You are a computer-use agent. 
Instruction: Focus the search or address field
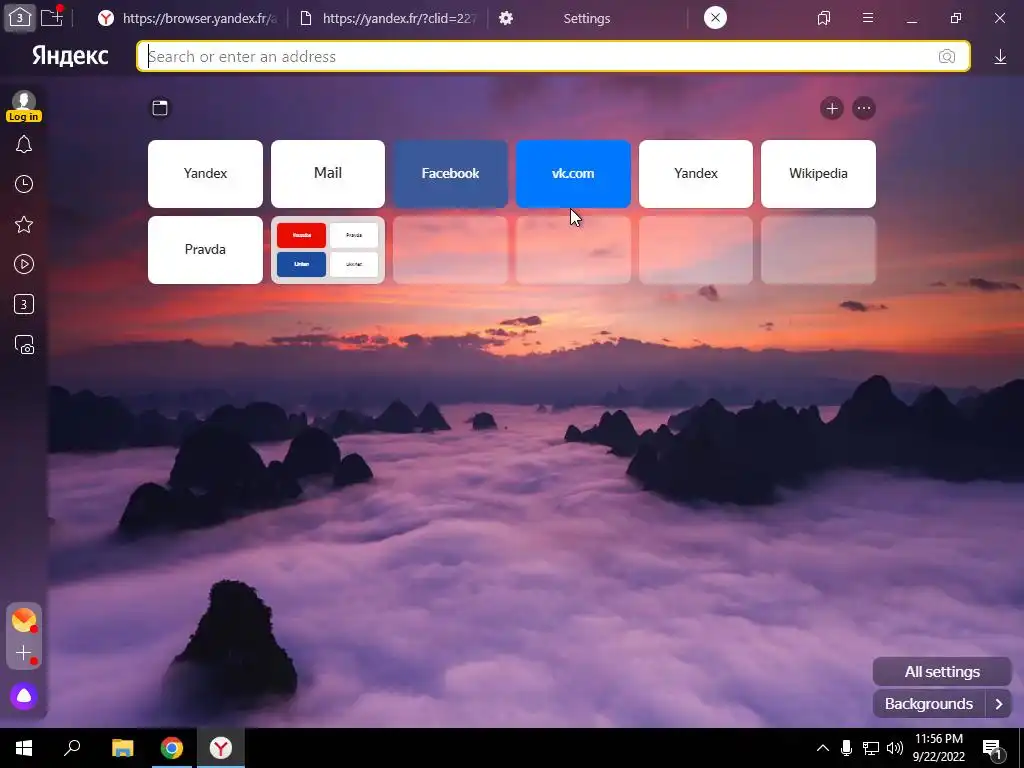pyautogui.click(x=553, y=56)
